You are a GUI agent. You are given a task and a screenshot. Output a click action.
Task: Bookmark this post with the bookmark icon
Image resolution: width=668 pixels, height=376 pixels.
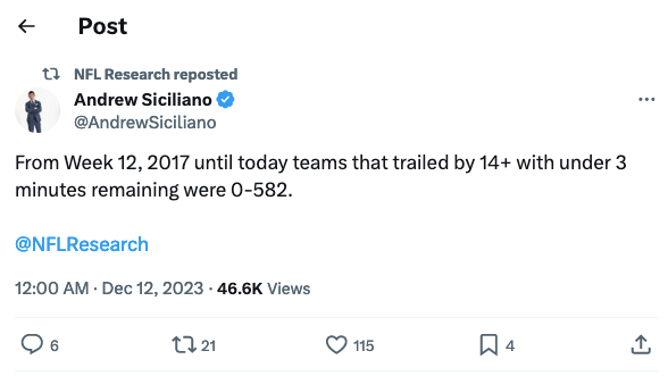(x=489, y=344)
